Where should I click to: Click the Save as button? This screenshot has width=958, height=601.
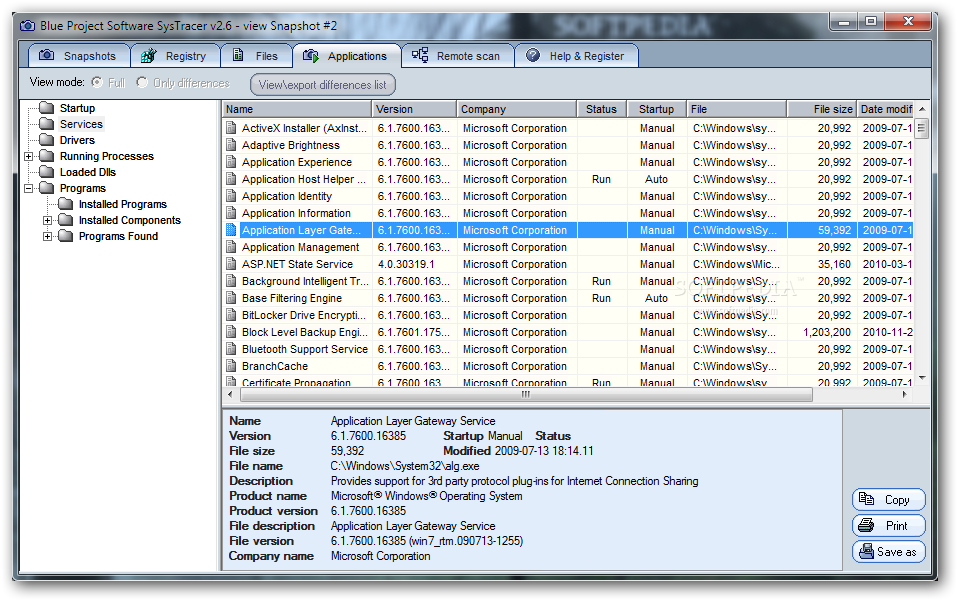[889, 552]
